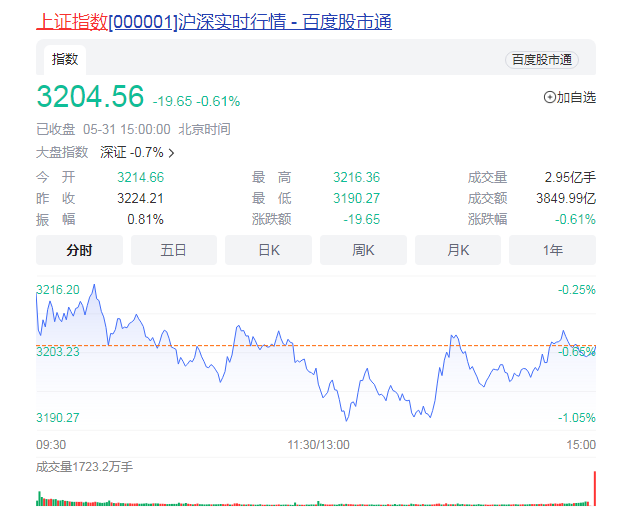Image resolution: width=621 pixels, height=519 pixels.
Task: Click the 今开 value 3214.66
Action: click(x=140, y=177)
